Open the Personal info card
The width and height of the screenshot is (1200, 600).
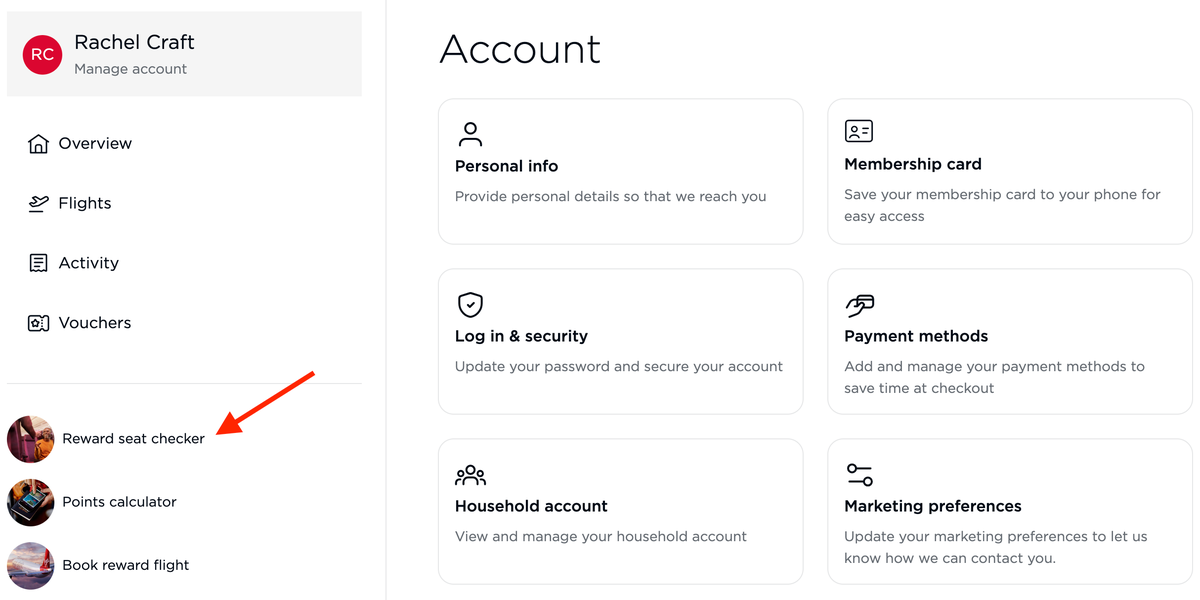[x=620, y=171]
